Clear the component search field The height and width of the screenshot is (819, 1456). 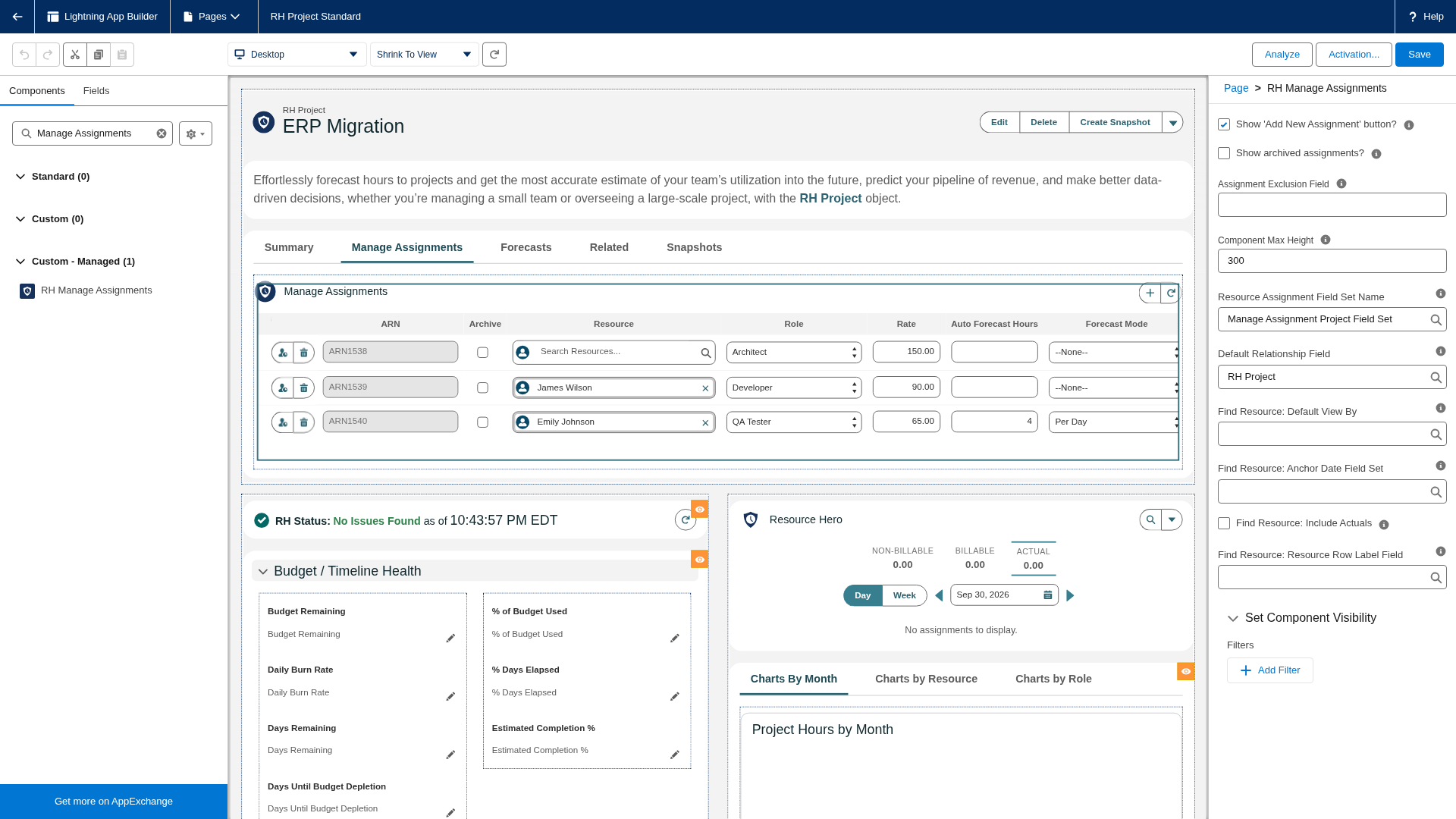pos(162,133)
